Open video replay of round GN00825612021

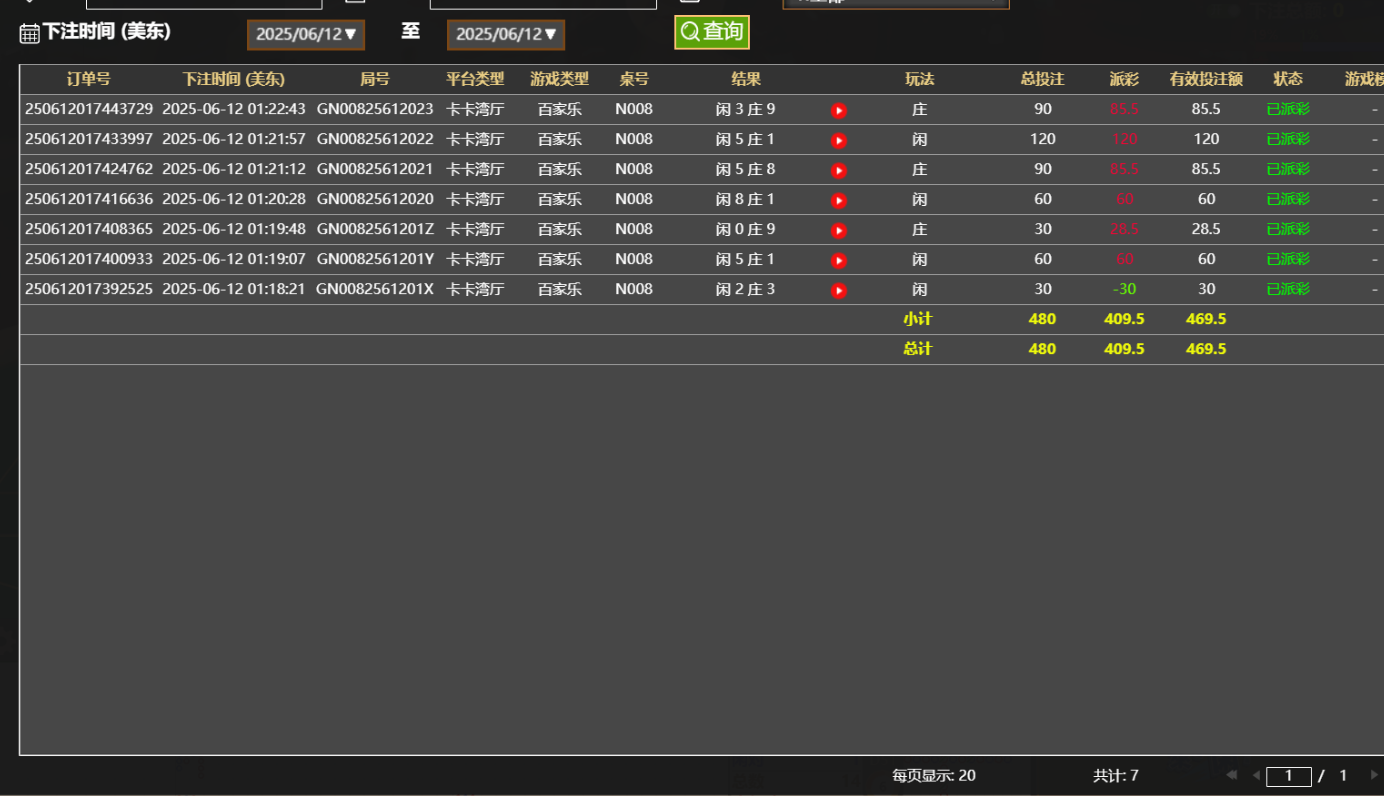point(839,171)
